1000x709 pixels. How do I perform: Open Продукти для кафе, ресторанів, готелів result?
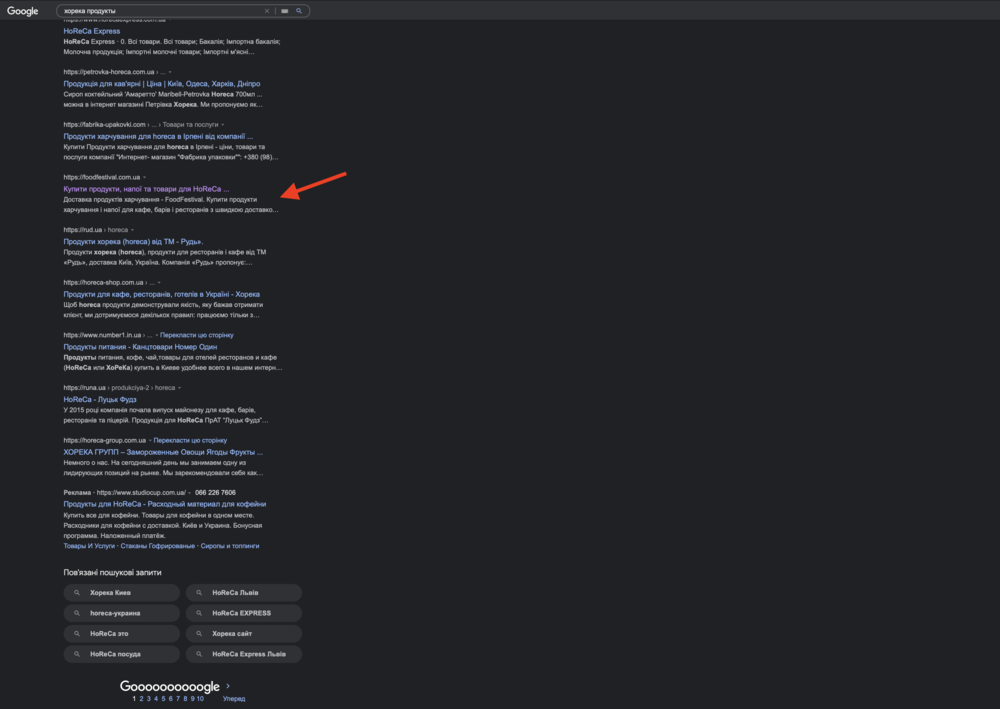pos(161,295)
